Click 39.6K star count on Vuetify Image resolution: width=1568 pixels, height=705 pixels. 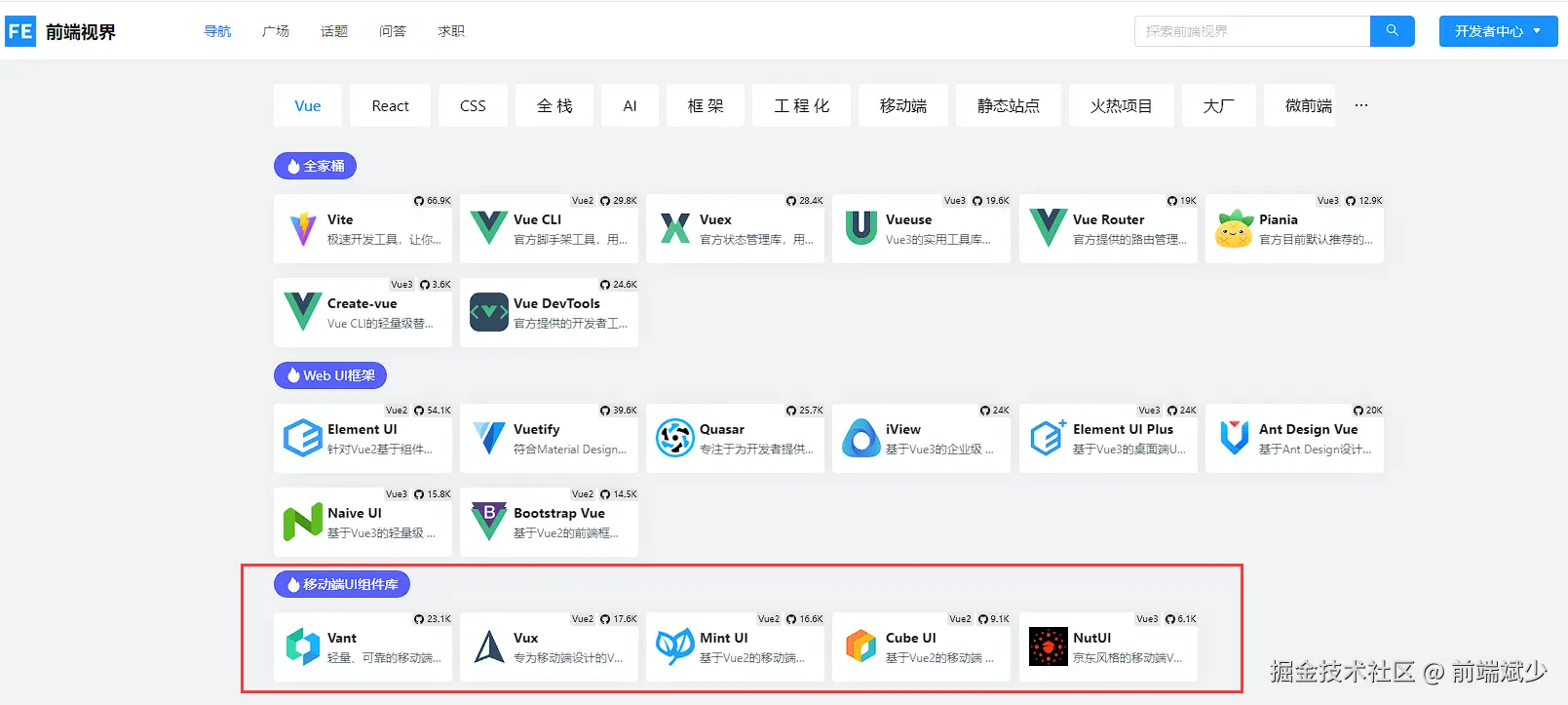click(x=625, y=411)
